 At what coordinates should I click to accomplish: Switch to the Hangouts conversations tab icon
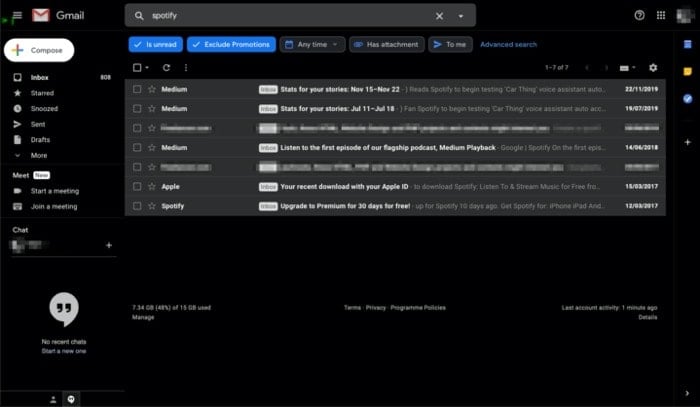(71, 399)
